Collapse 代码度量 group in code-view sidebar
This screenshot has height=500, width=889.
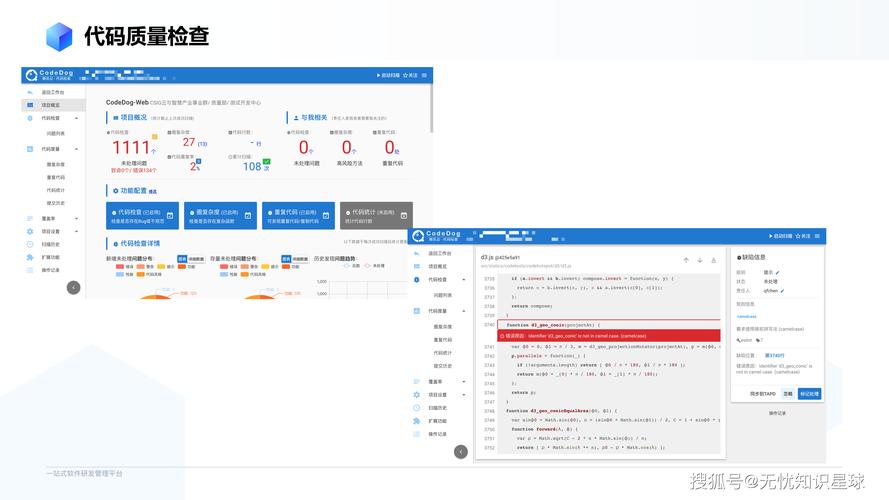[x=464, y=311]
